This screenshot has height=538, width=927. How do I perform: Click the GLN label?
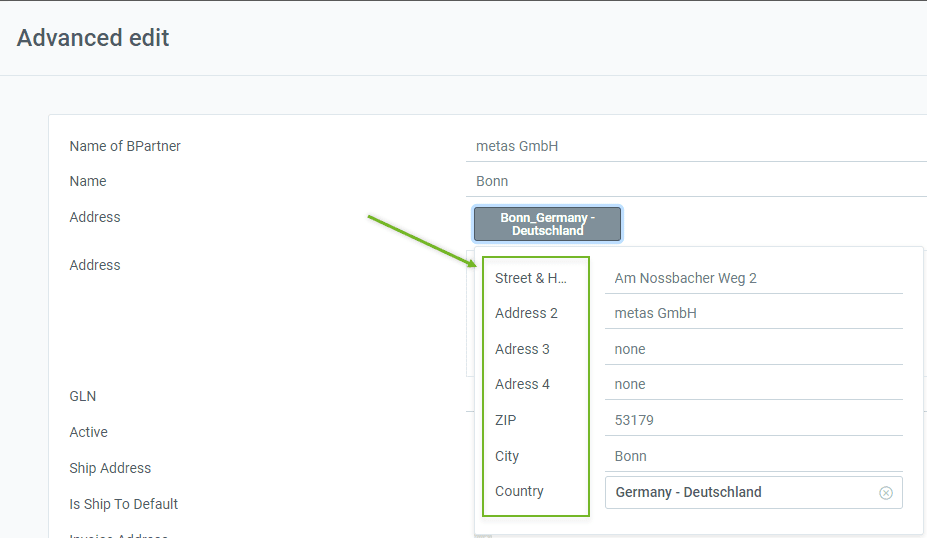click(x=83, y=396)
